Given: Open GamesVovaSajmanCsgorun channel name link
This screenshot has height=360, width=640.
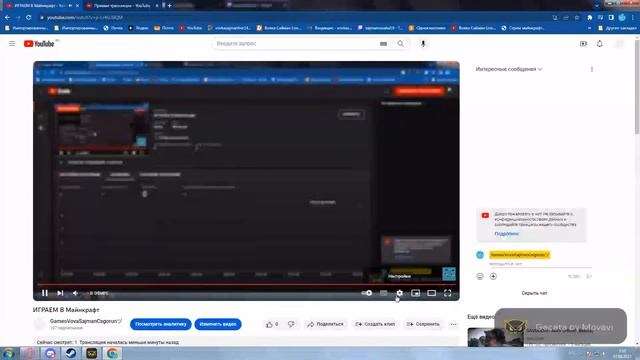Looking at the screenshot, I should (85, 321).
